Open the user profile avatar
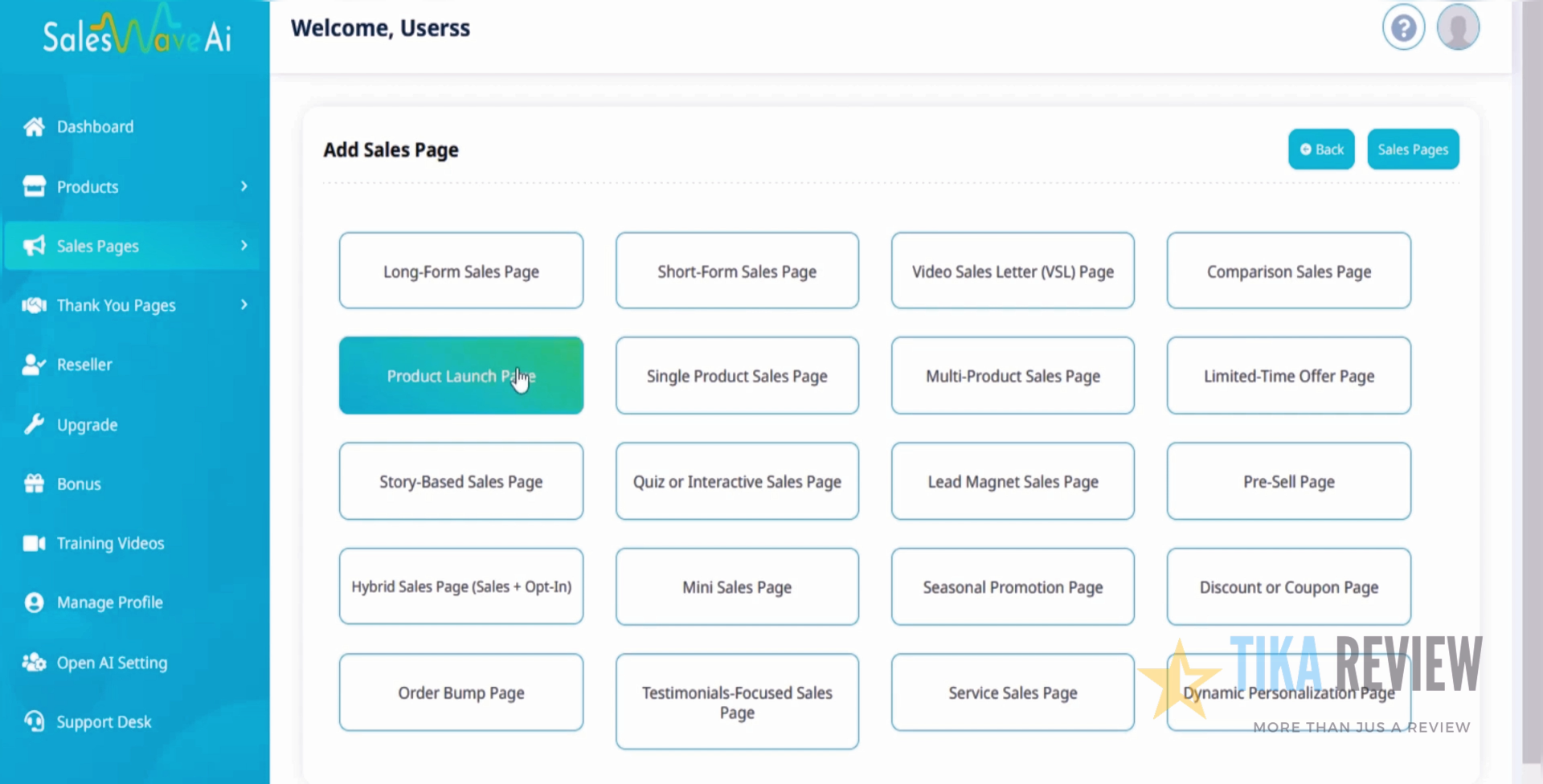Image resolution: width=1543 pixels, height=784 pixels. pyautogui.click(x=1458, y=27)
